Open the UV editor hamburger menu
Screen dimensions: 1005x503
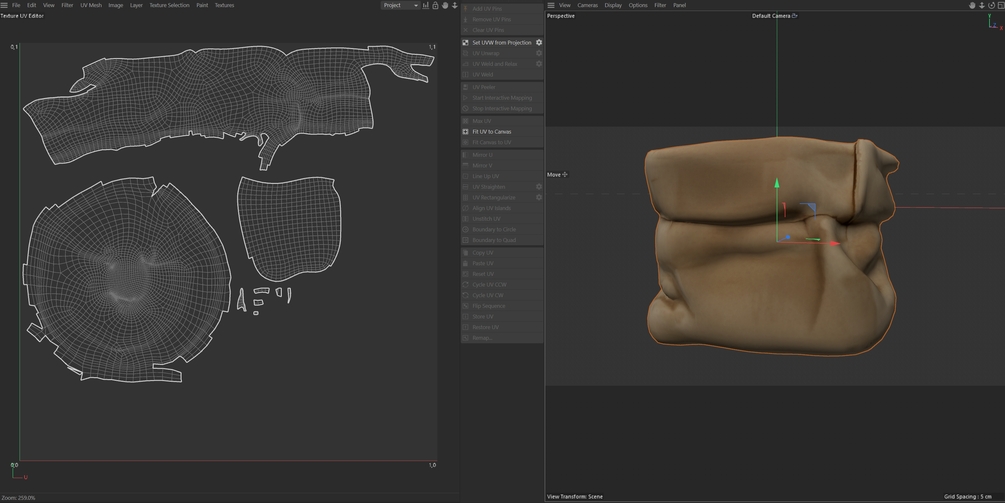4,5
